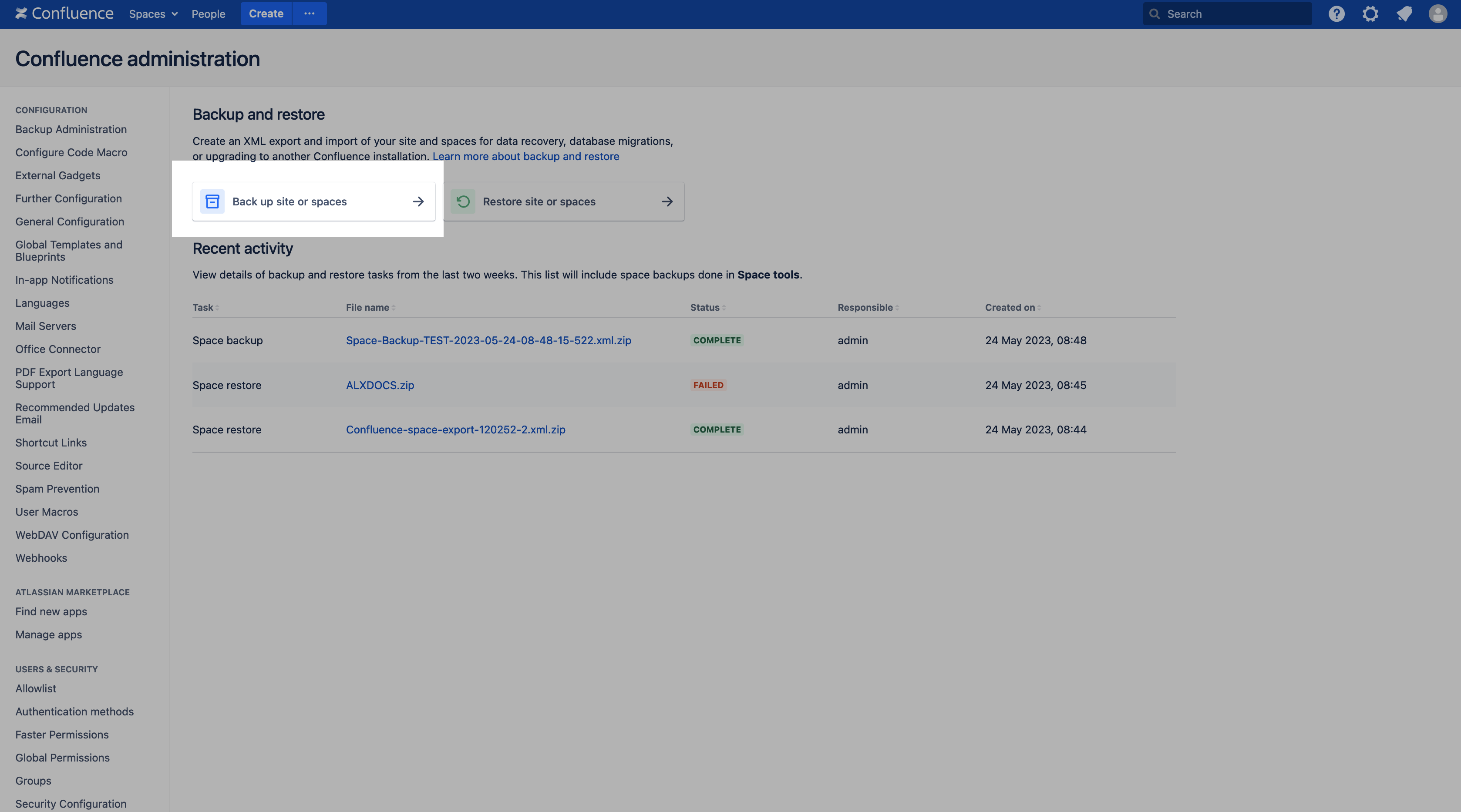Click the blue archive backup icon

click(212, 201)
